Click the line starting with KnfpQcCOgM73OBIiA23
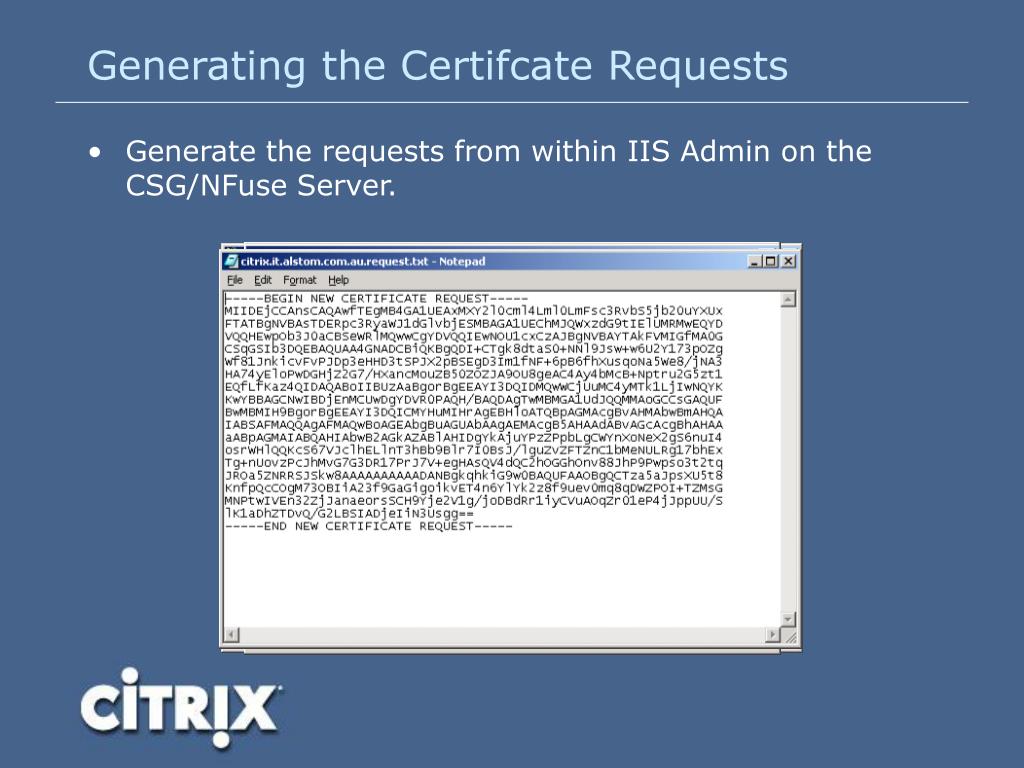This screenshot has width=1024, height=768. (473, 488)
